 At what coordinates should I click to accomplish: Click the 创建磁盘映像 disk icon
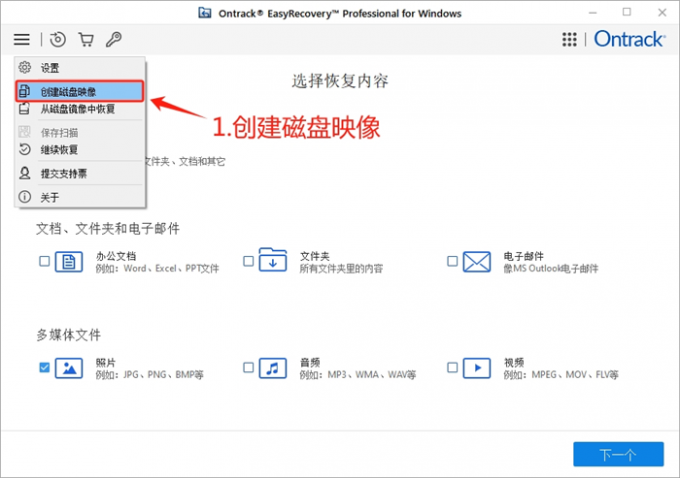pyautogui.click(x=25, y=92)
